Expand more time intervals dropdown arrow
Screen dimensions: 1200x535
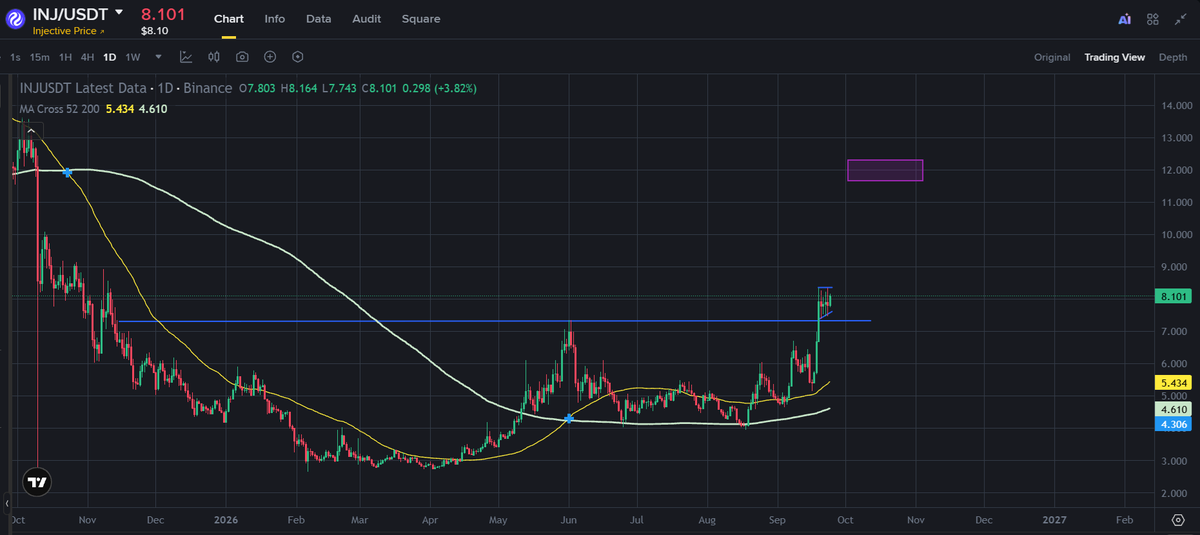click(158, 57)
